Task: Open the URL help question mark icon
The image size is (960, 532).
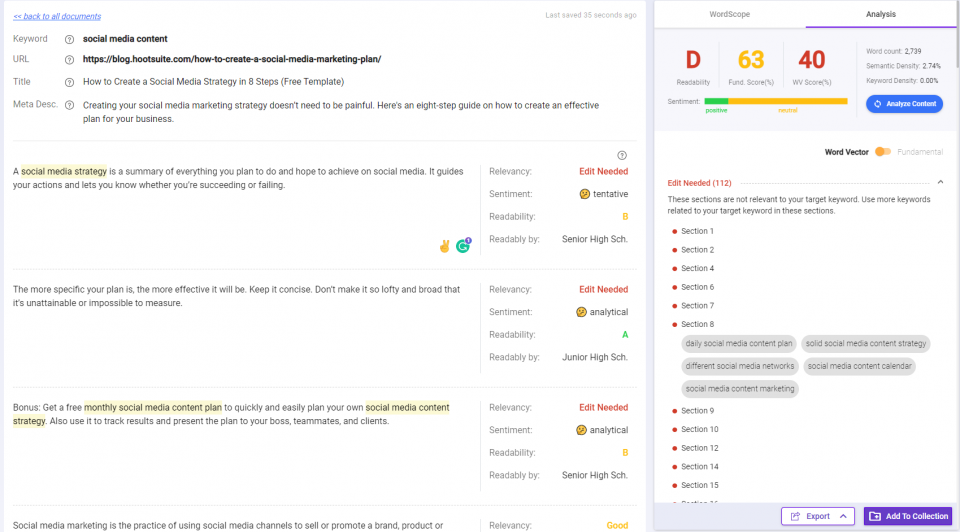Action: tap(69, 59)
